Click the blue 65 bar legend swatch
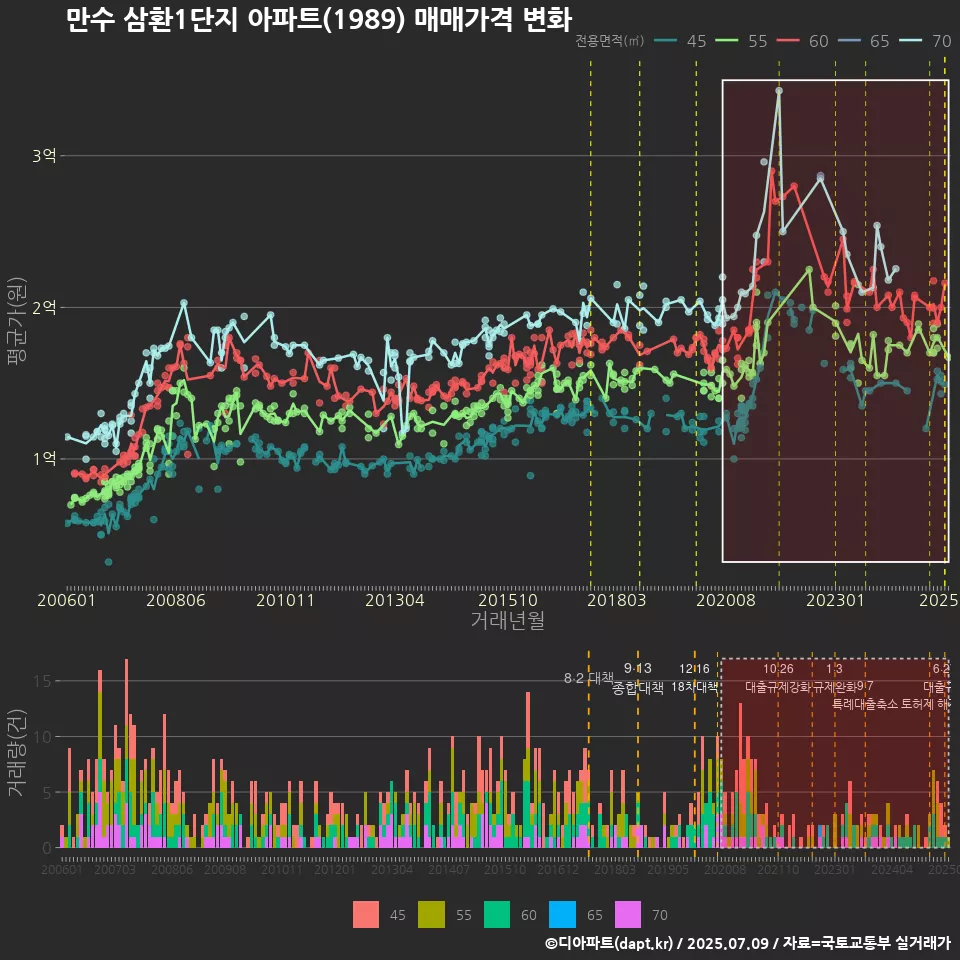The width and height of the screenshot is (960, 960). (x=562, y=915)
